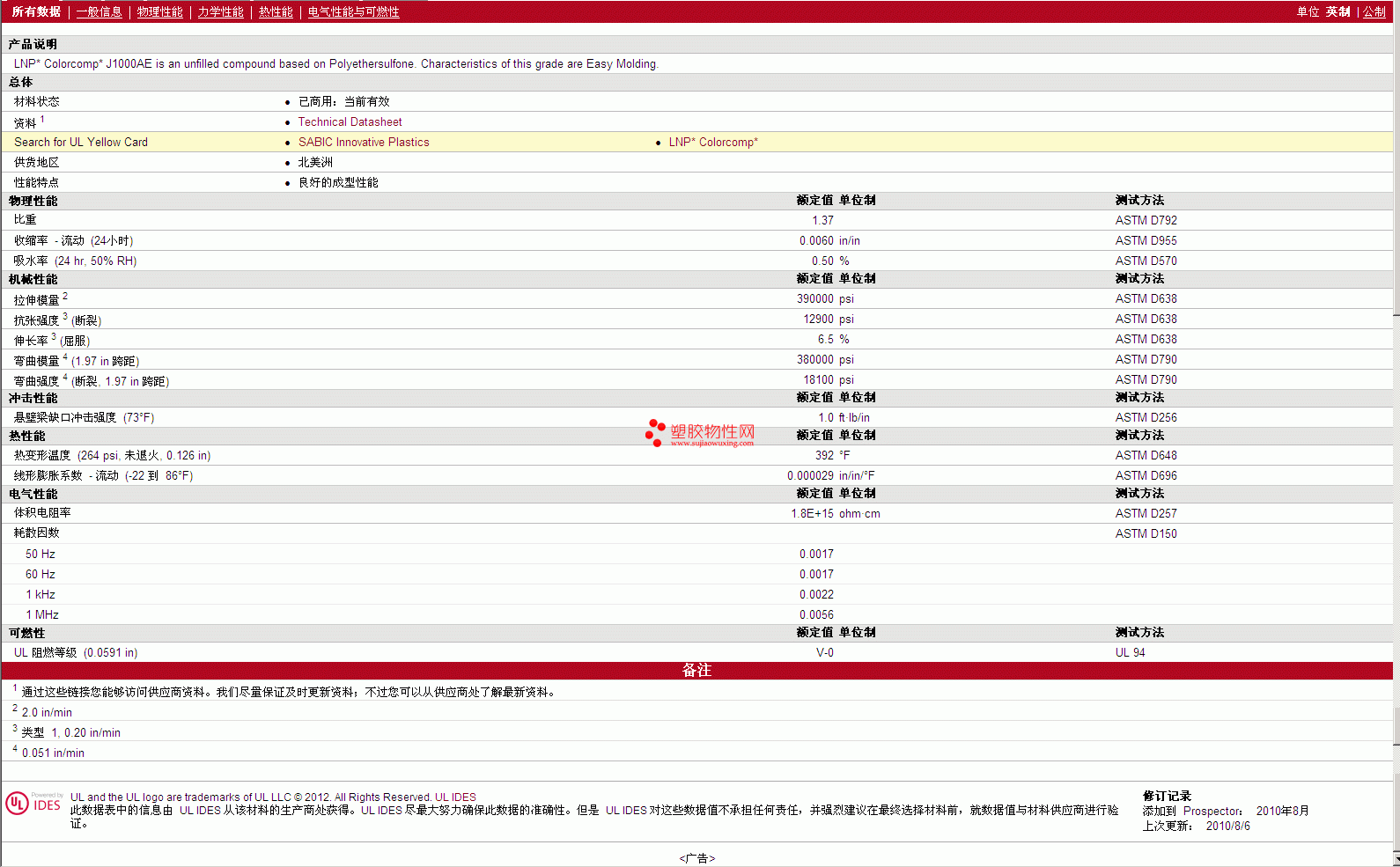Select the 比重 value 1.37

(822, 221)
